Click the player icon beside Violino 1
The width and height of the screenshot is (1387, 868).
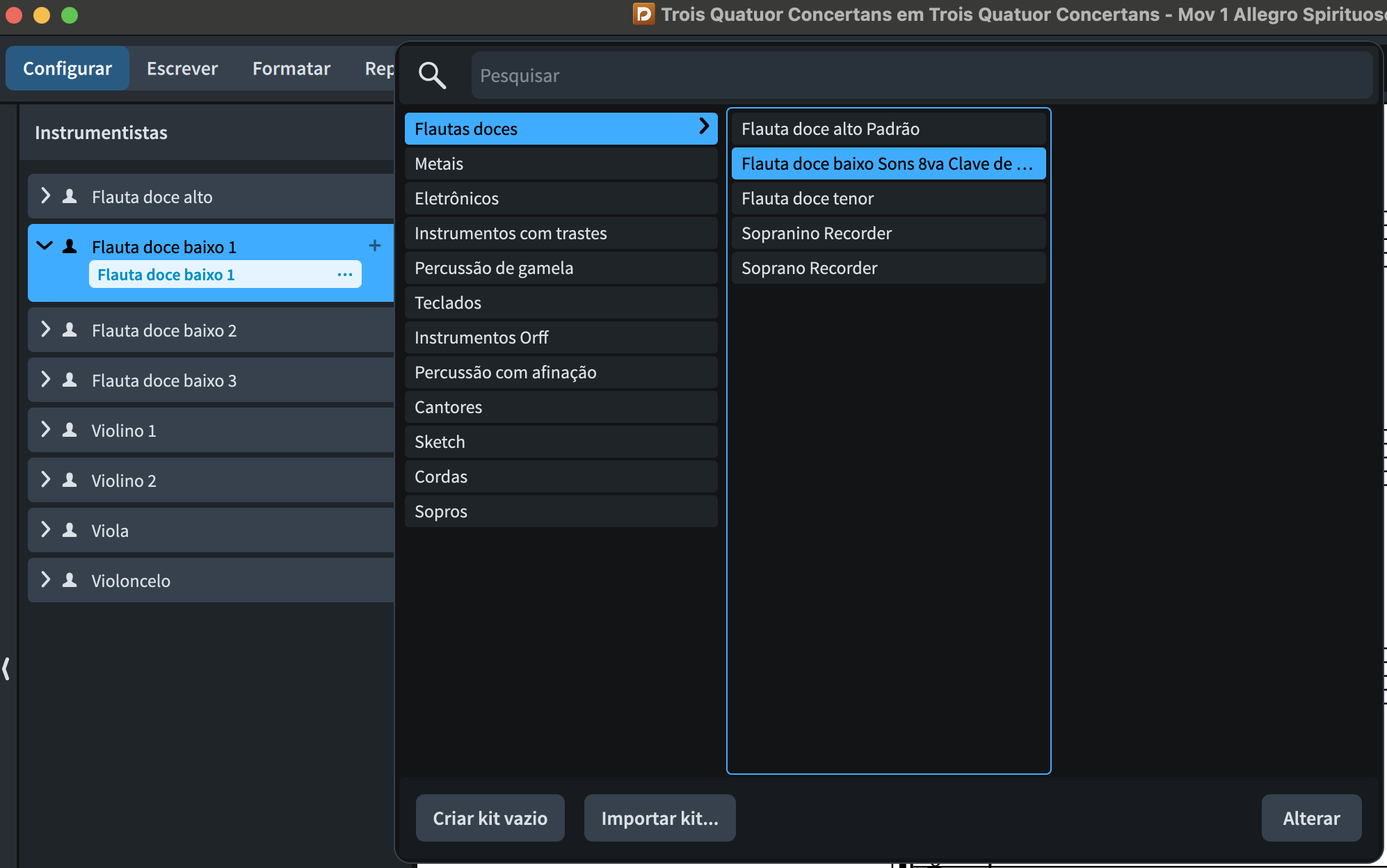(70, 431)
